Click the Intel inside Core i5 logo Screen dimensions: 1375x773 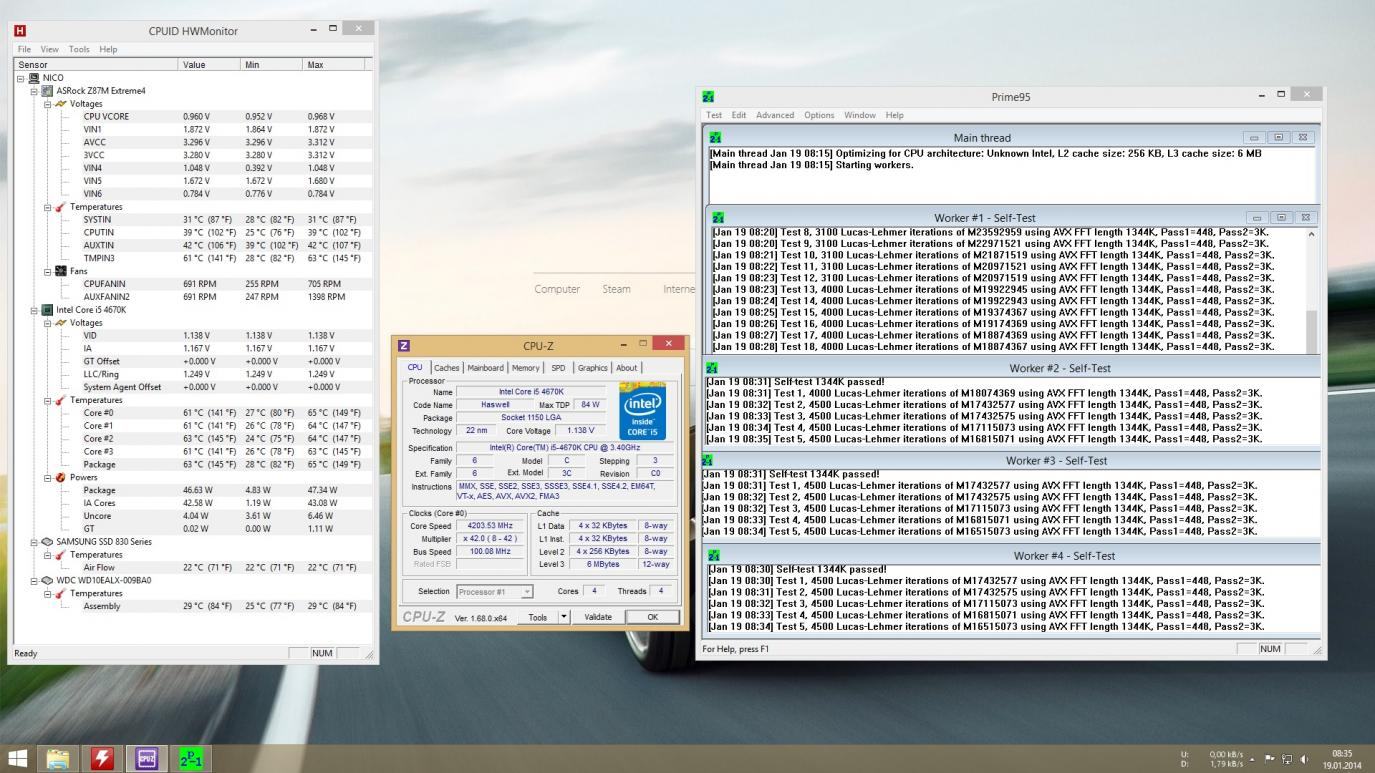point(640,411)
